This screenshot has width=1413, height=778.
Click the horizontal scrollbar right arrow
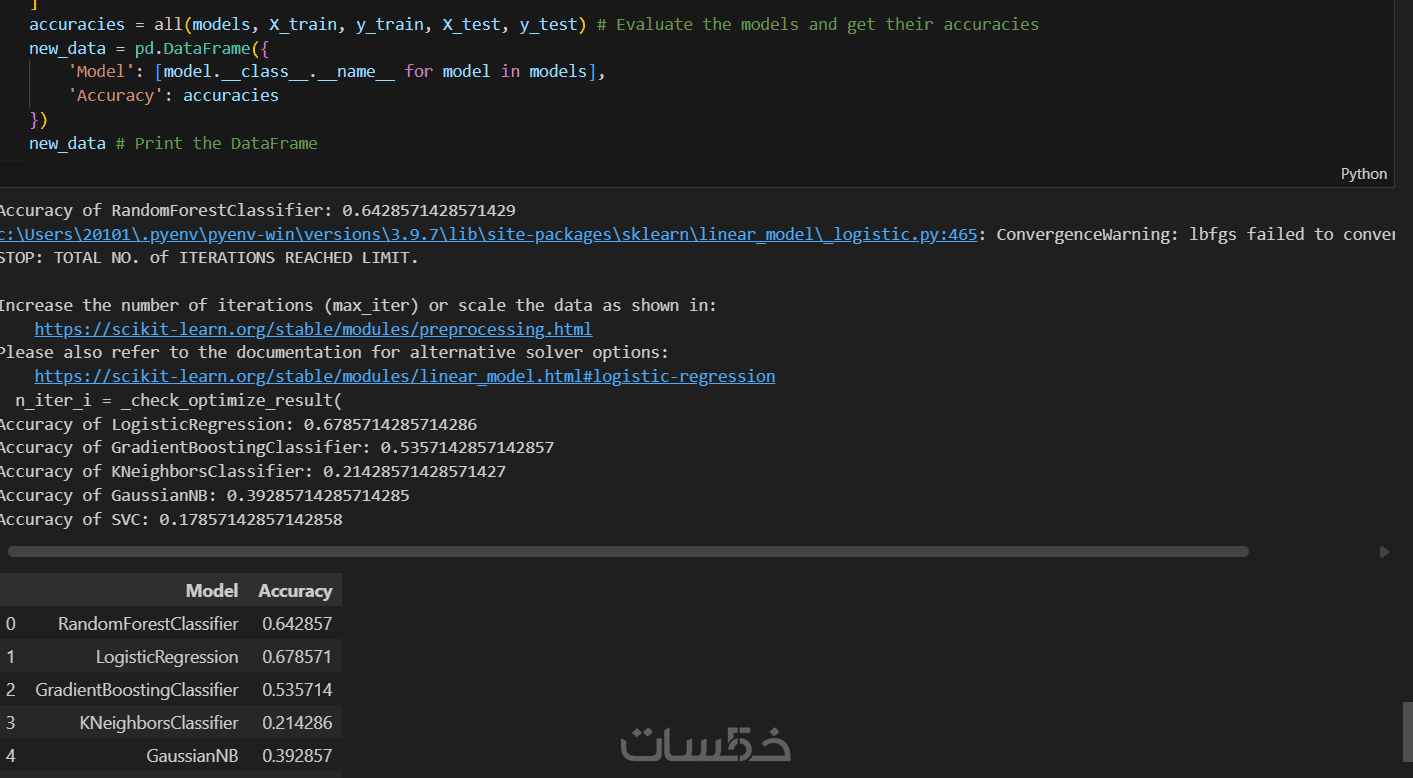pyautogui.click(x=1384, y=551)
